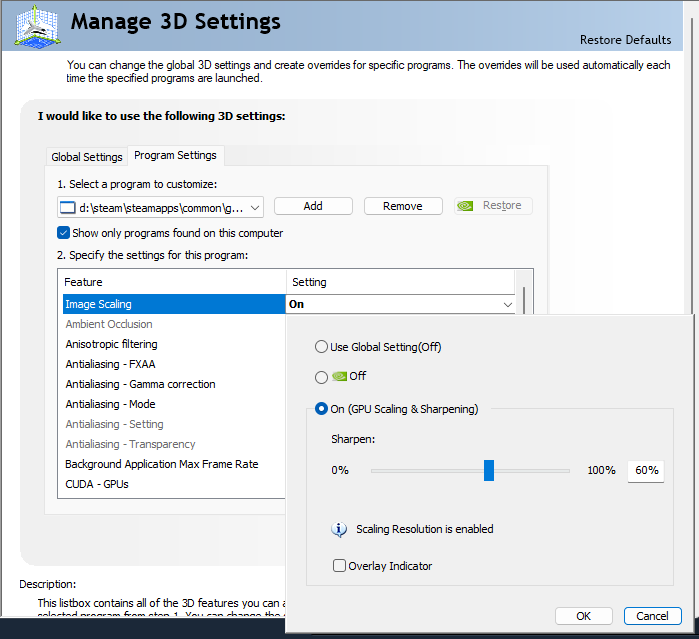Click the NVIDIA icon on the Restore button
Viewport: 699px width, 639px height.
[x=465, y=206]
